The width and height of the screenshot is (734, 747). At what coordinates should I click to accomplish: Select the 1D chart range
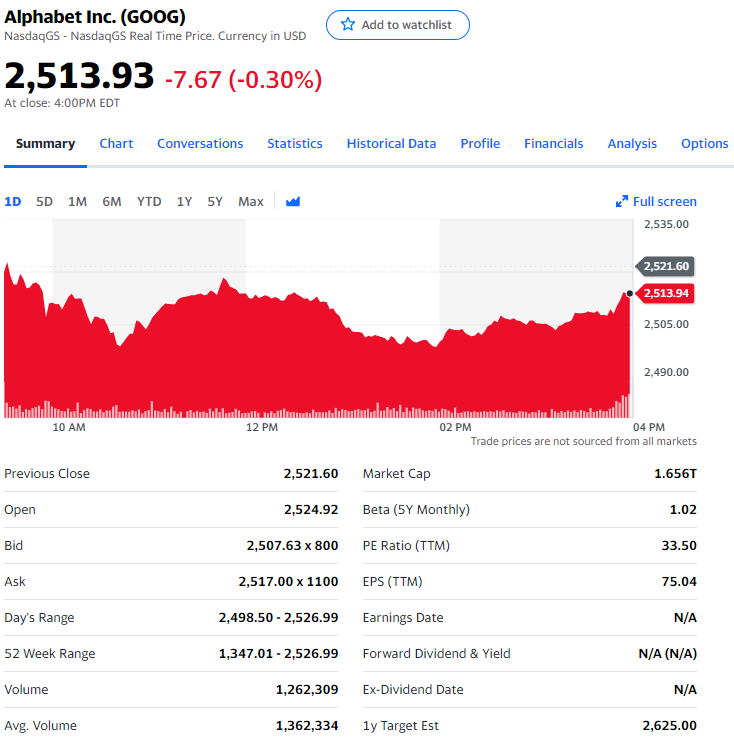[13, 202]
